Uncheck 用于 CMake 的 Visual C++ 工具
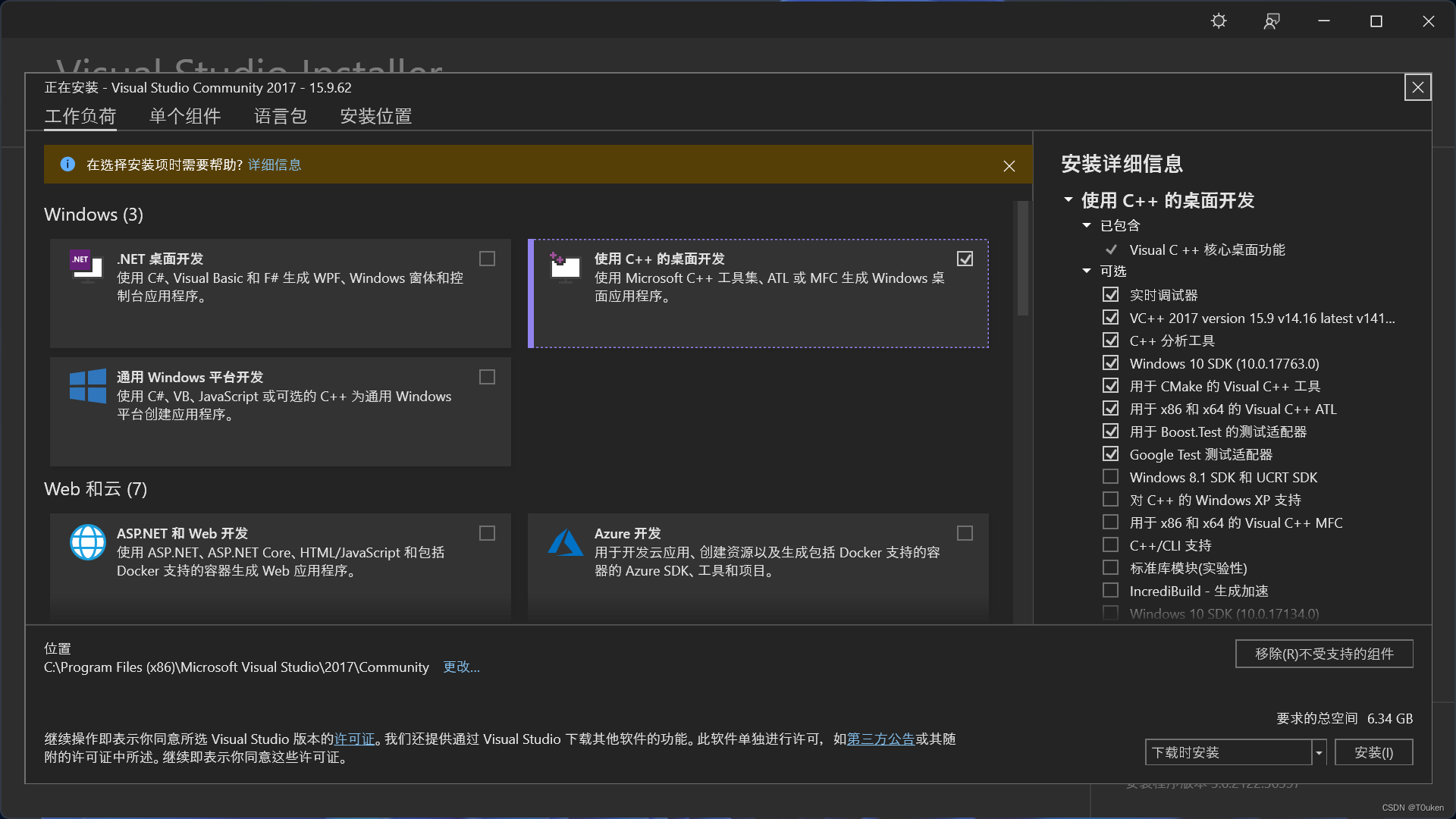Screen dimensions: 1456x819 (1110, 385)
